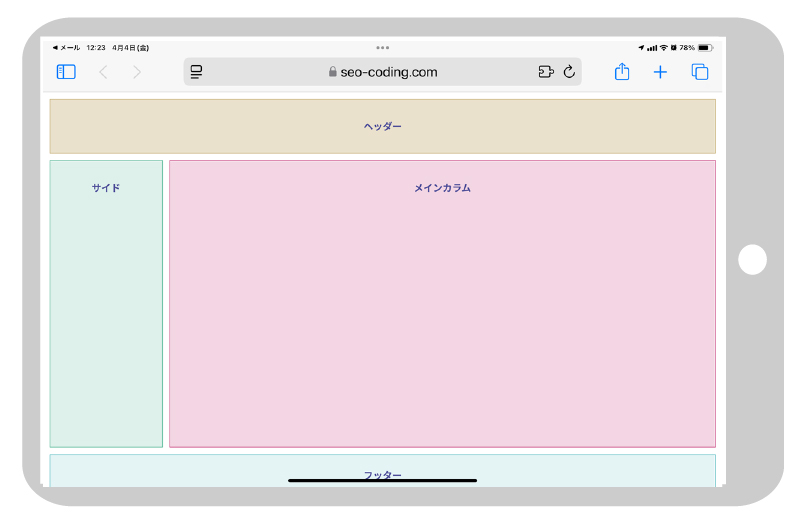Go back with the left arrow
Viewport: 794px width, 526px height.
click(103, 72)
